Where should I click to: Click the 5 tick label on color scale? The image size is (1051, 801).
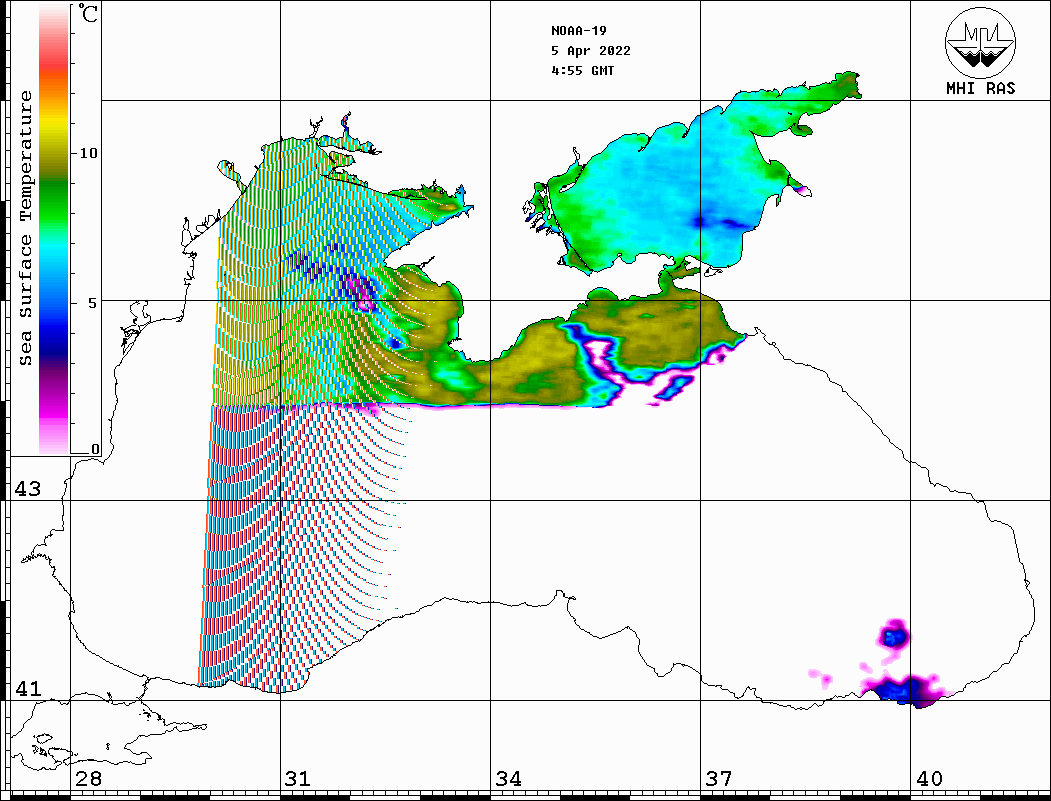[93, 303]
